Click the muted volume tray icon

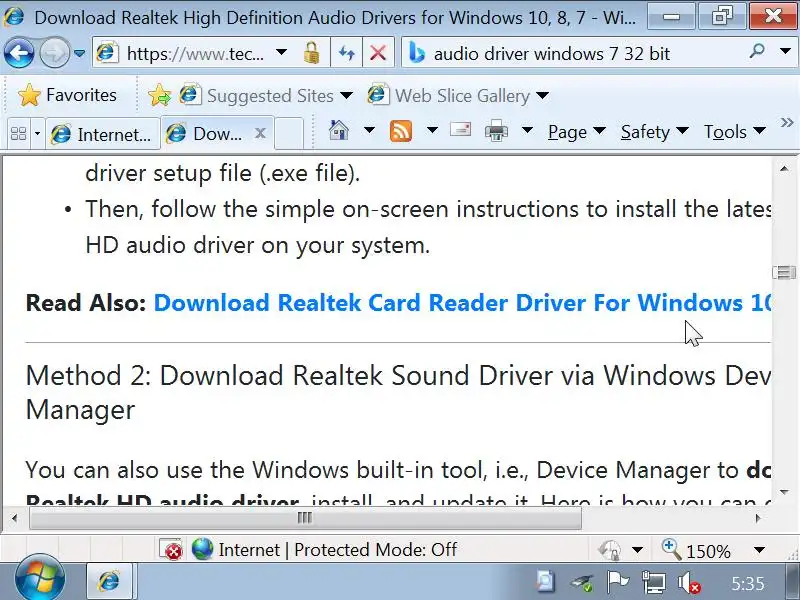click(689, 583)
